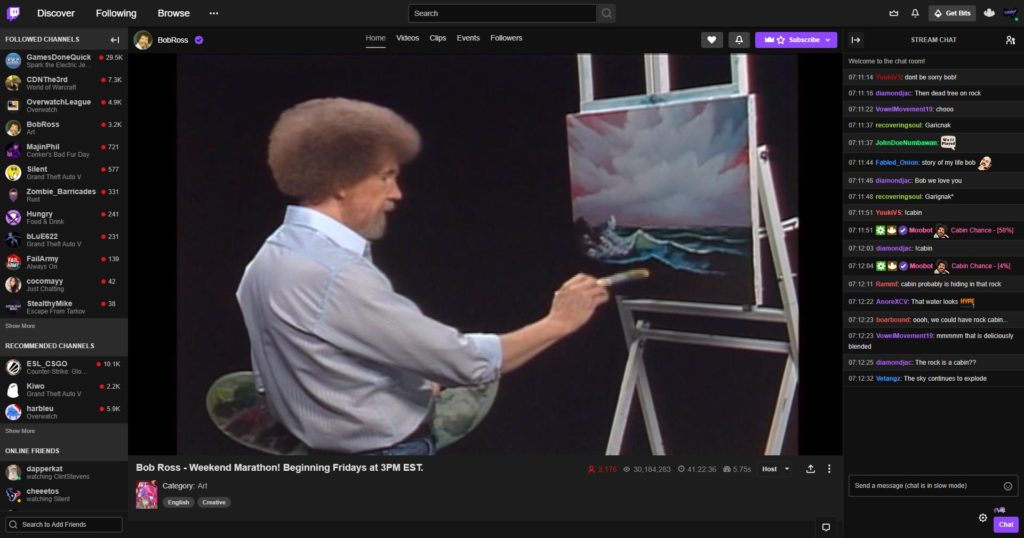Click the top Search input field

click(x=502, y=13)
